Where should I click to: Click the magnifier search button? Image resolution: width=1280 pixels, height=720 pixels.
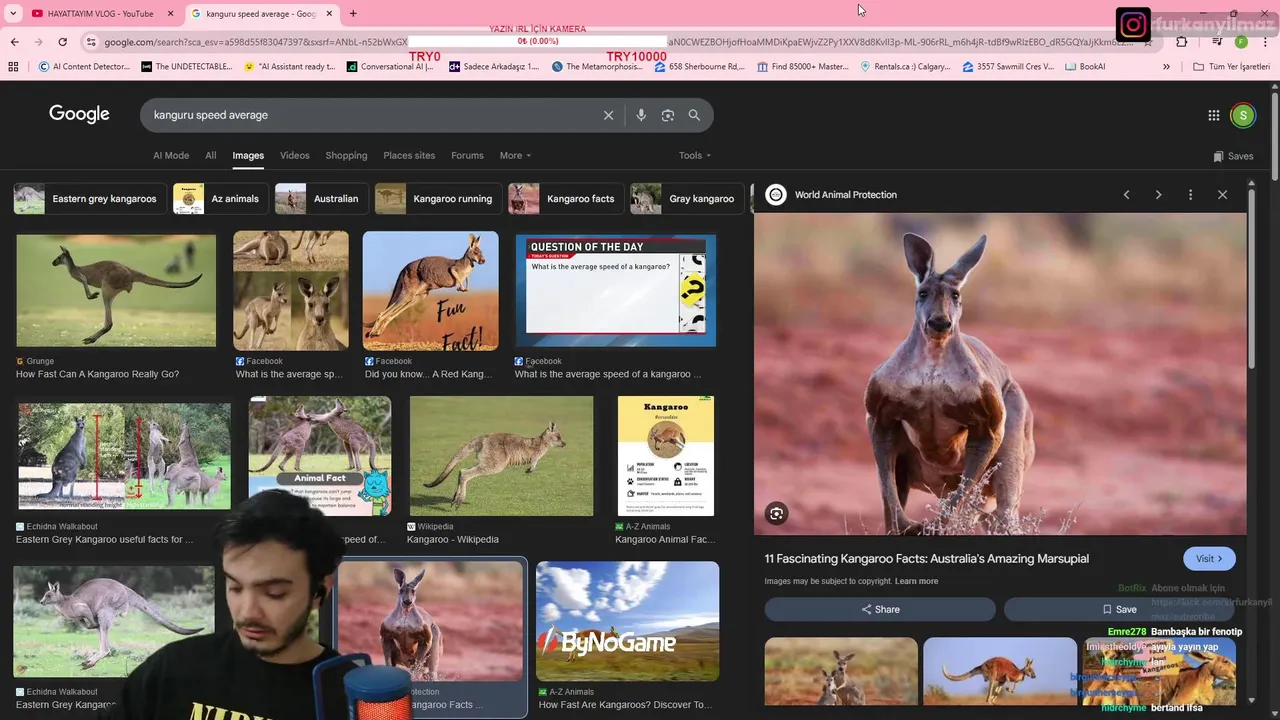tap(694, 115)
